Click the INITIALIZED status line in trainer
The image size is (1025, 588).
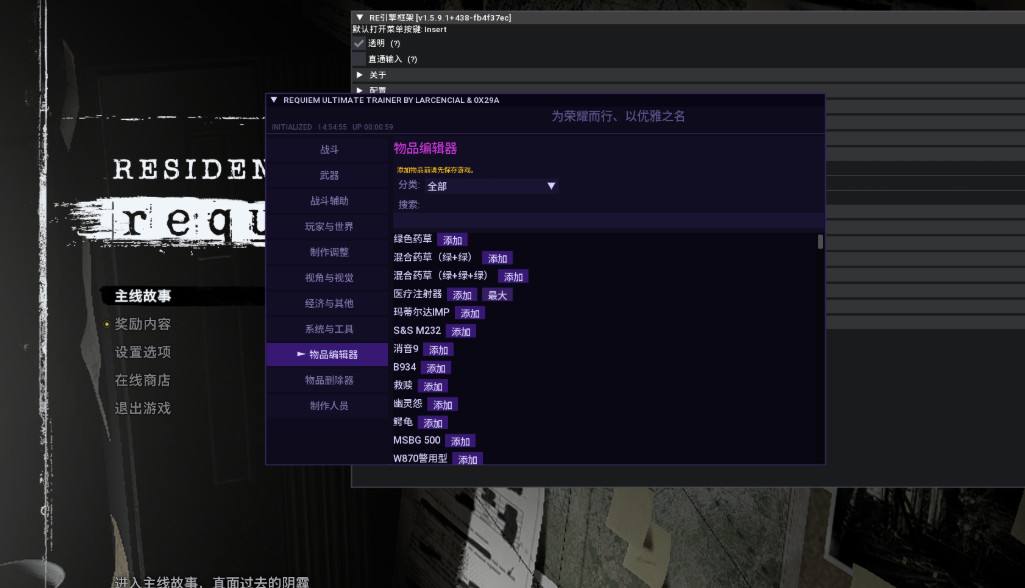pos(332,127)
